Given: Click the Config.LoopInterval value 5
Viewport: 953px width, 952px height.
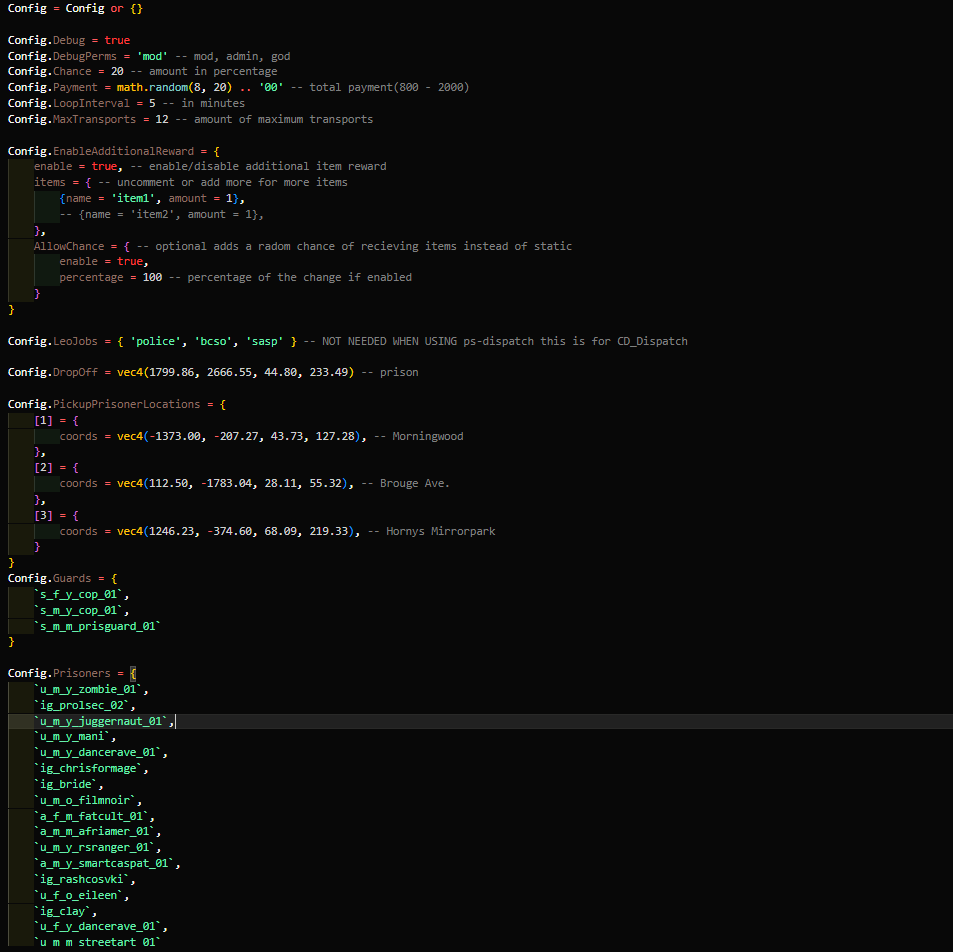Looking at the screenshot, I should tap(151, 103).
